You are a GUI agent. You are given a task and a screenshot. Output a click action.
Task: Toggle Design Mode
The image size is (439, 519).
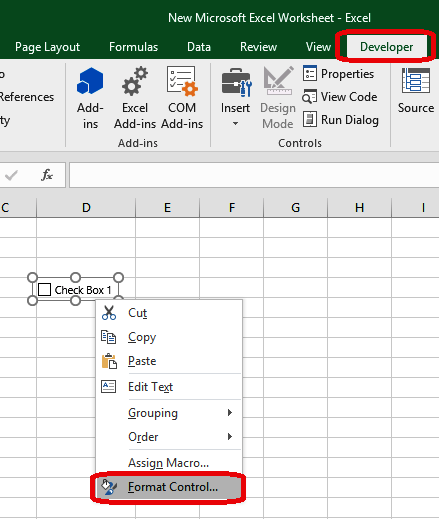click(278, 98)
